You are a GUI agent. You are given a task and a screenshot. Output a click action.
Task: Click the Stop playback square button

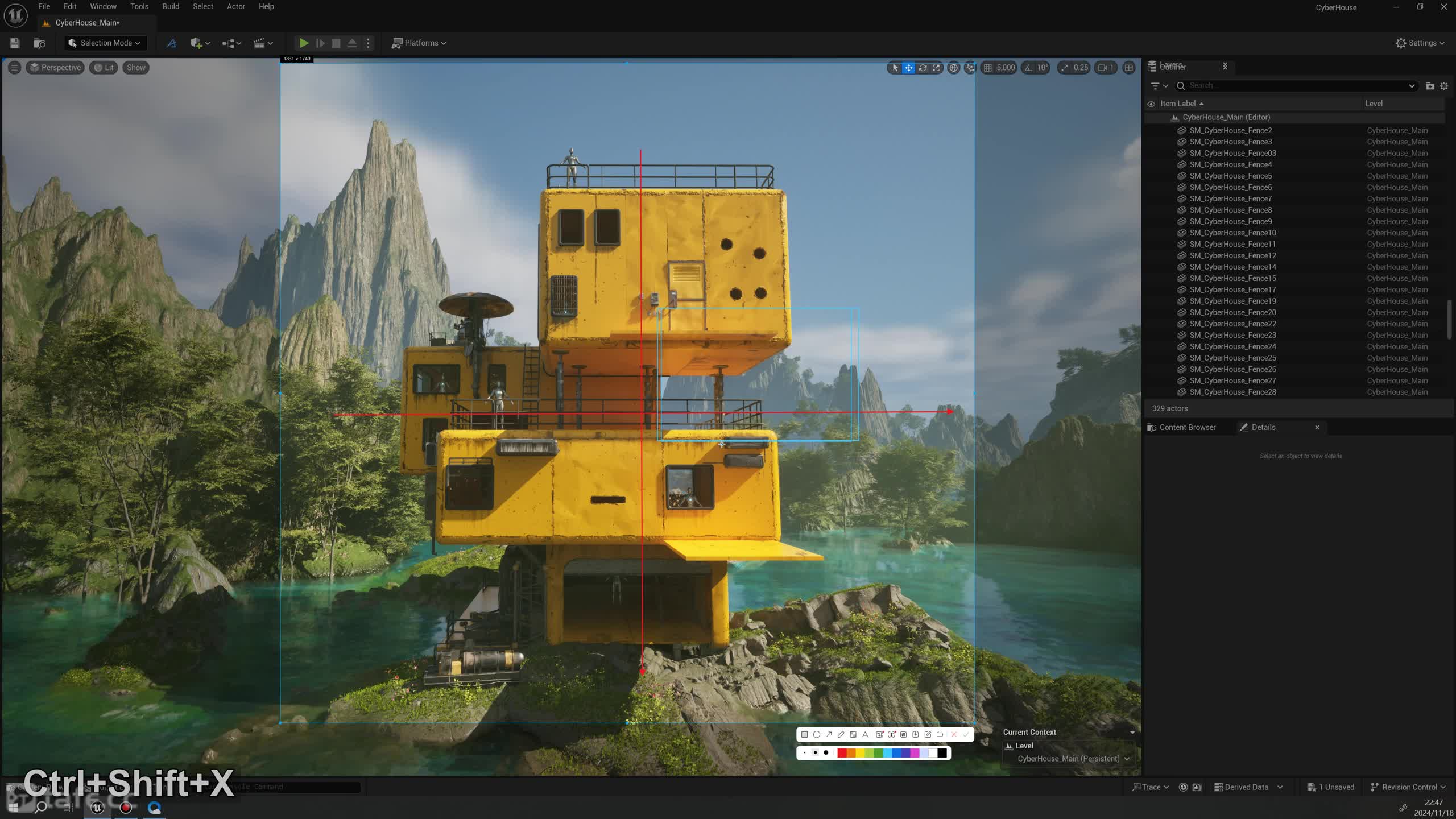click(336, 43)
